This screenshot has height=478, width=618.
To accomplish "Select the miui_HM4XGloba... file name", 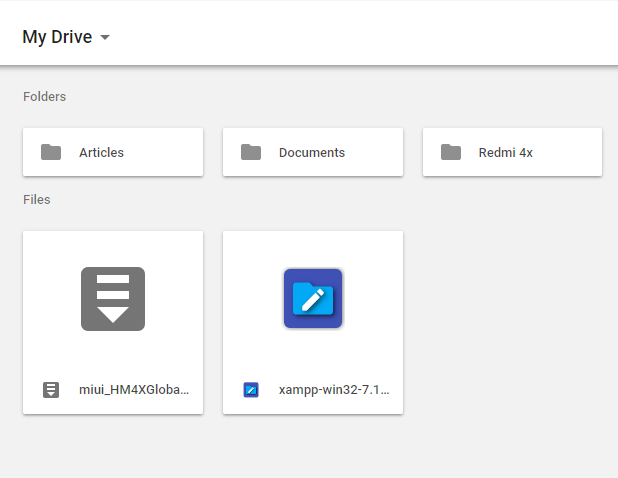I will [133, 390].
